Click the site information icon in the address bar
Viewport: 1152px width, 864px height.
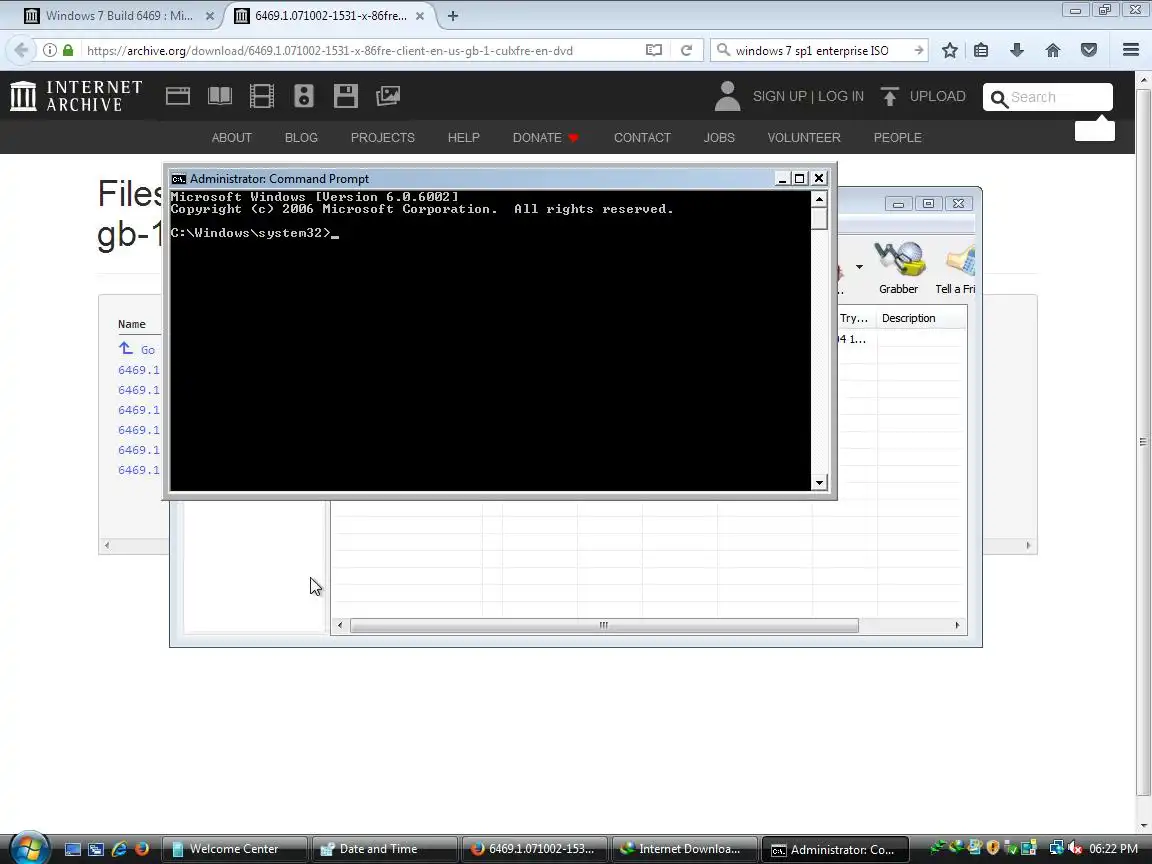pyautogui.click(x=49, y=50)
